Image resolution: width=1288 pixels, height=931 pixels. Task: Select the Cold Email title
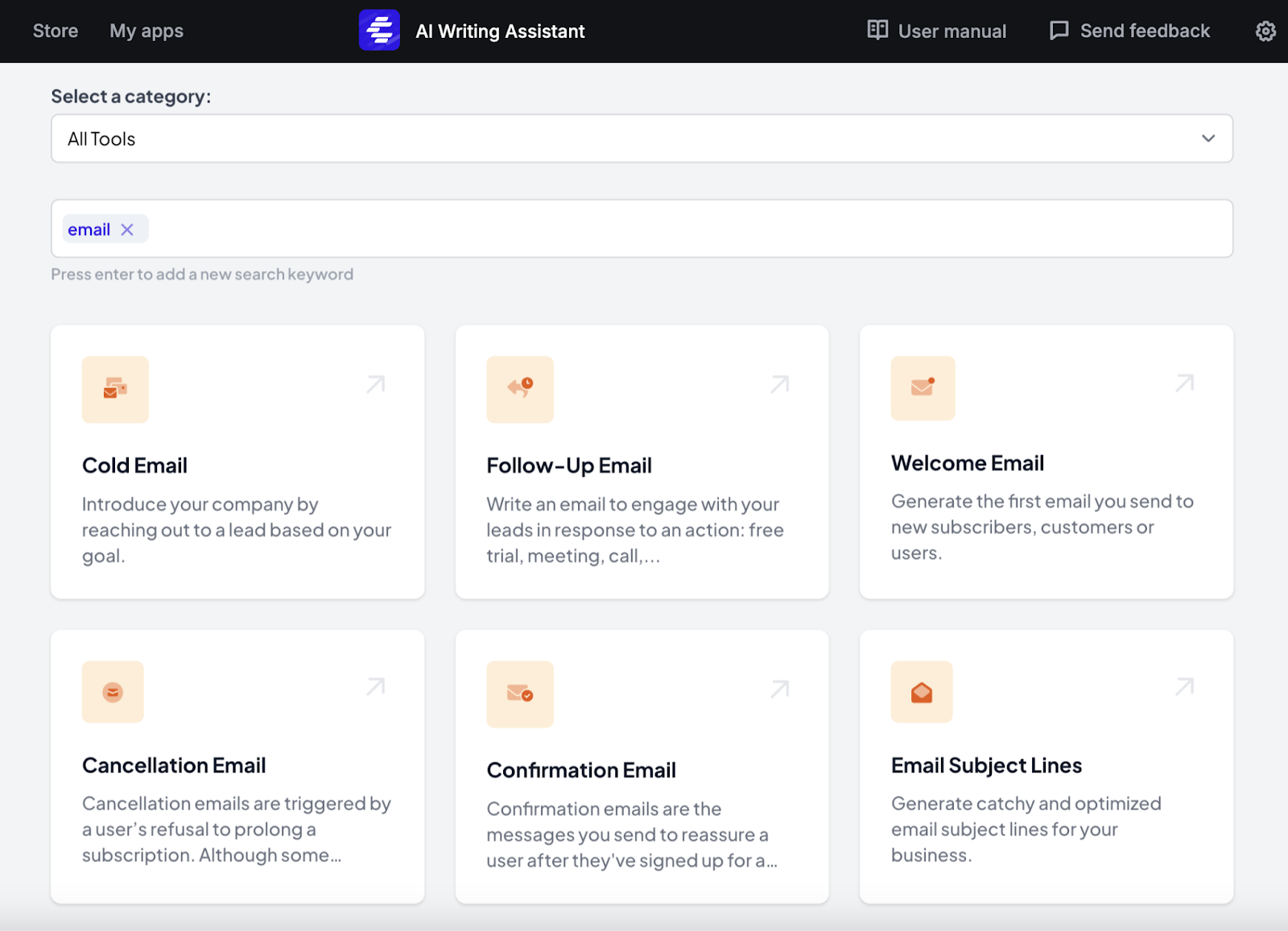coord(134,465)
